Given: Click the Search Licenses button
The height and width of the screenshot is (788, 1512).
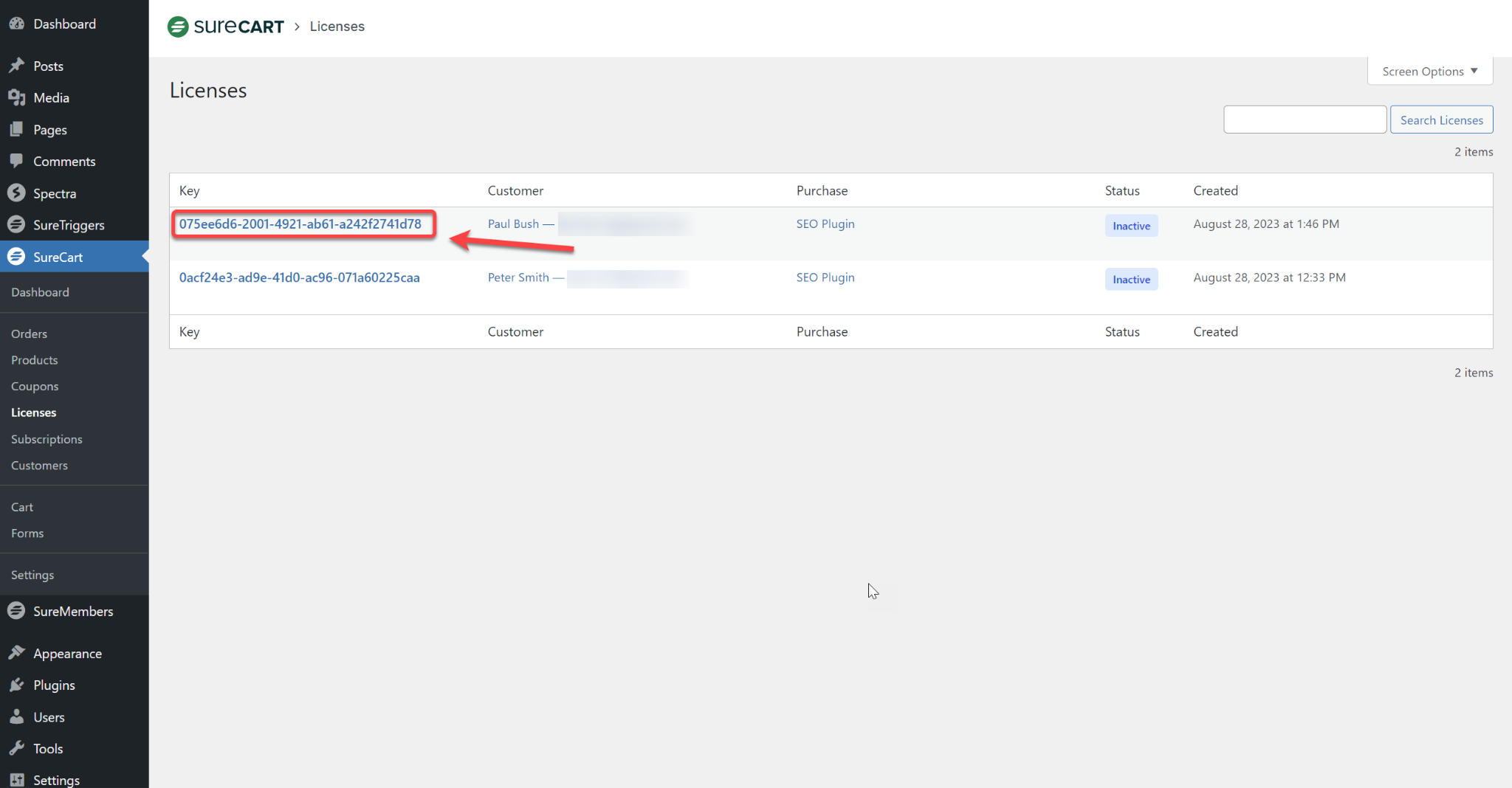Looking at the screenshot, I should coord(1440,119).
